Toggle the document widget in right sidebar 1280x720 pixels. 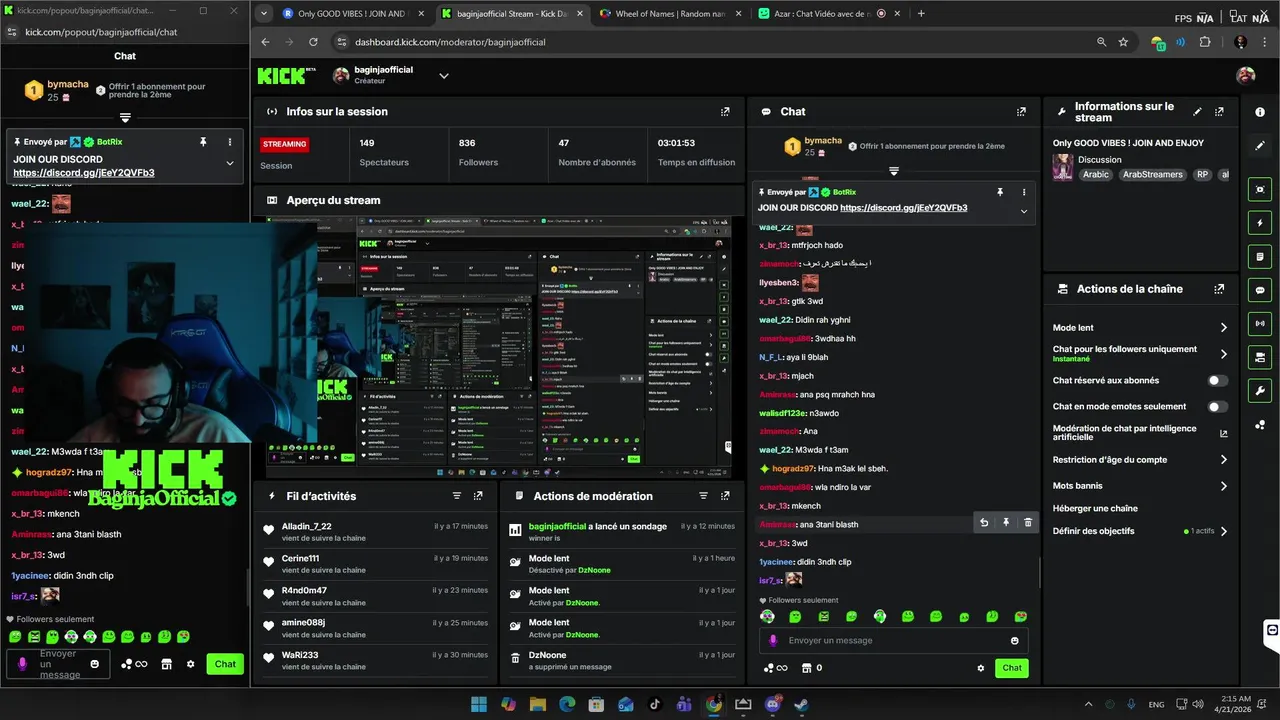click(1260, 257)
